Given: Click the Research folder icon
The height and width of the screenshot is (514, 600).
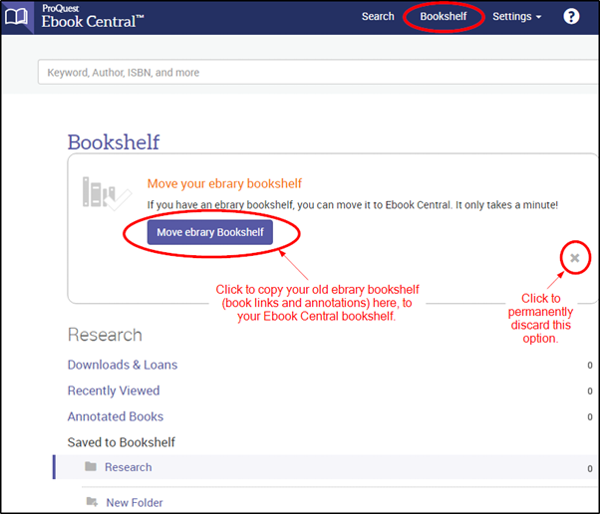Looking at the screenshot, I should 91,466.
